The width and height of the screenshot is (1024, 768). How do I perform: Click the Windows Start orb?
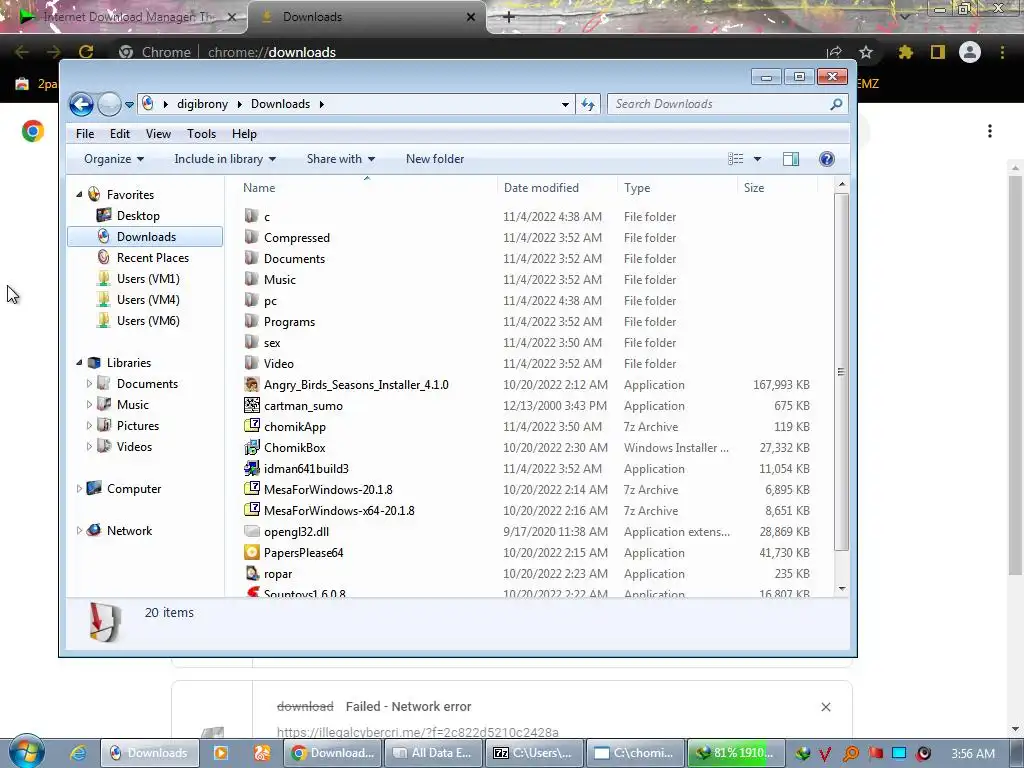(x=26, y=752)
